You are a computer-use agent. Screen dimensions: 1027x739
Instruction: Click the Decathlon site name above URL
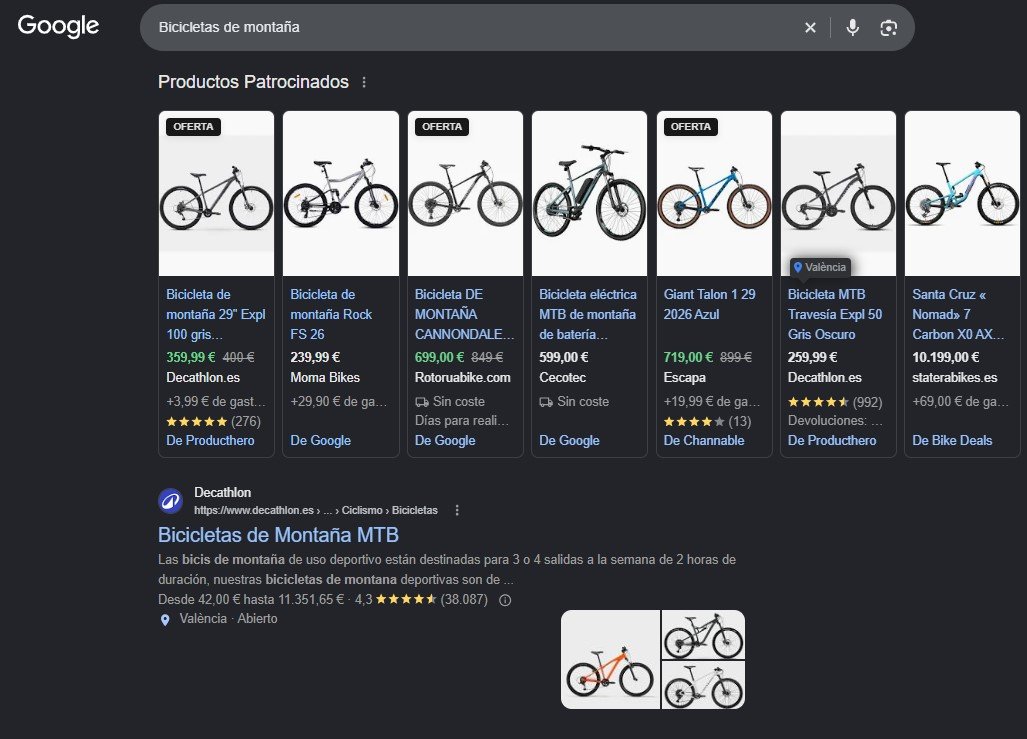click(x=223, y=493)
